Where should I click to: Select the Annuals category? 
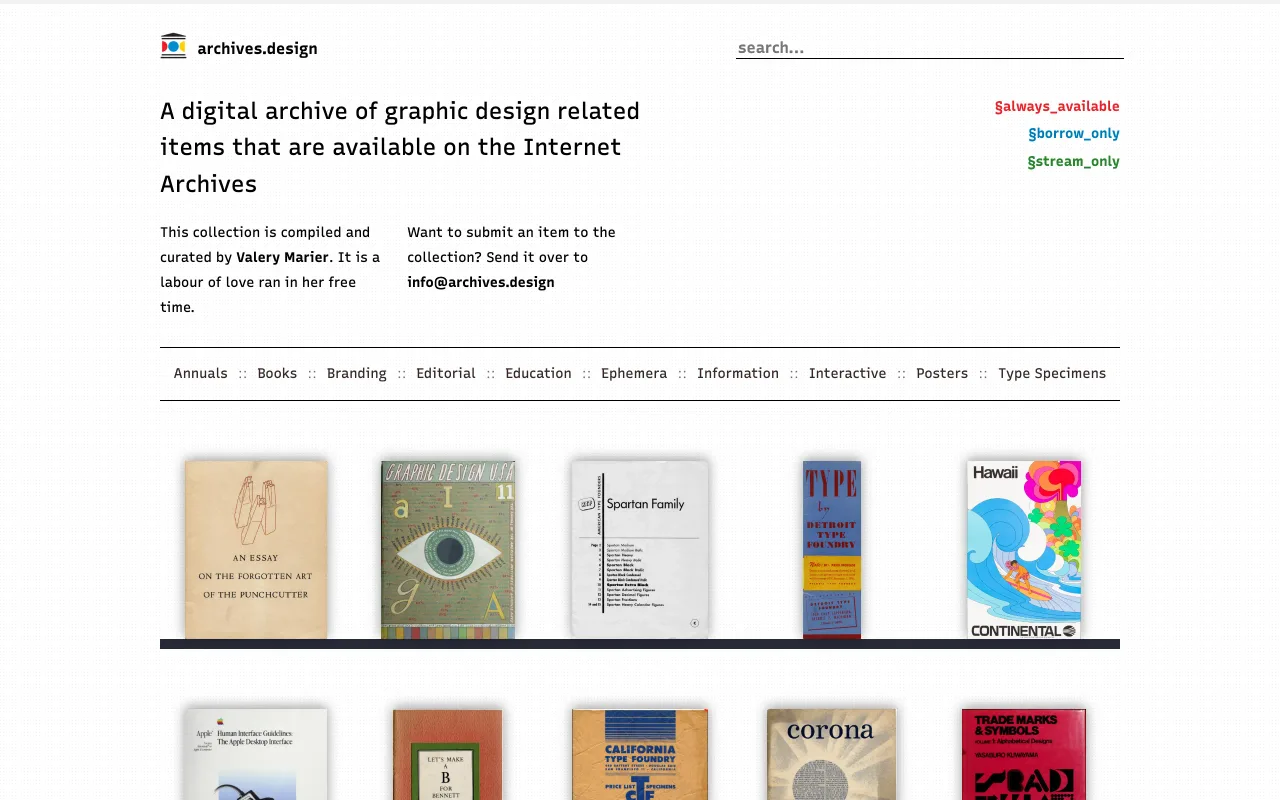tap(201, 373)
